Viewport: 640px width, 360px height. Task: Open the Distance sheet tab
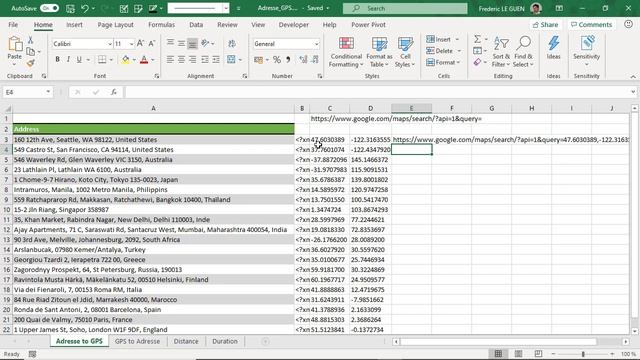[186, 341]
